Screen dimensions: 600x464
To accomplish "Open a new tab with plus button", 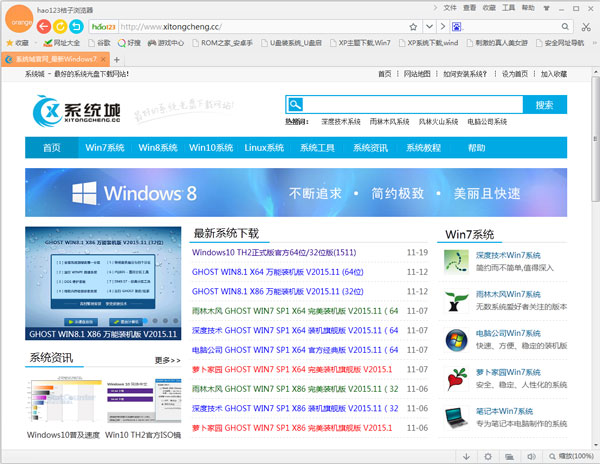I will [117, 60].
